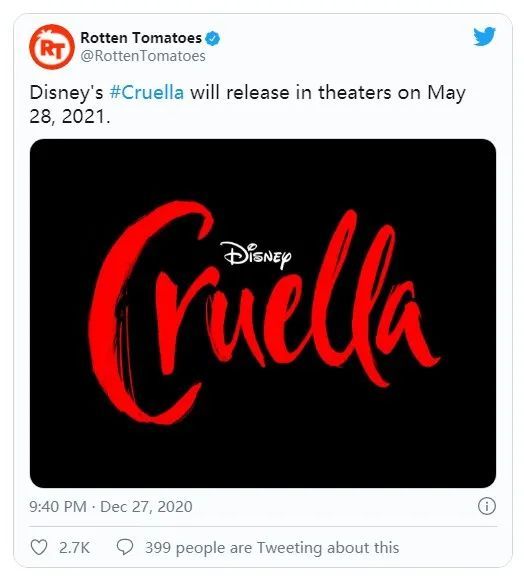Click the reply speech bubble icon
Screen dimensions: 524x578
pyautogui.click(x=125, y=547)
